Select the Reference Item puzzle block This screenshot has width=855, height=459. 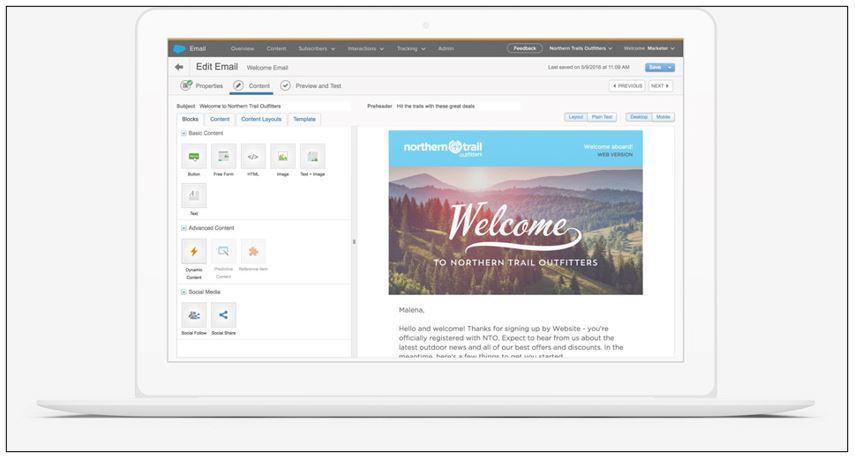[x=253, y=251]
